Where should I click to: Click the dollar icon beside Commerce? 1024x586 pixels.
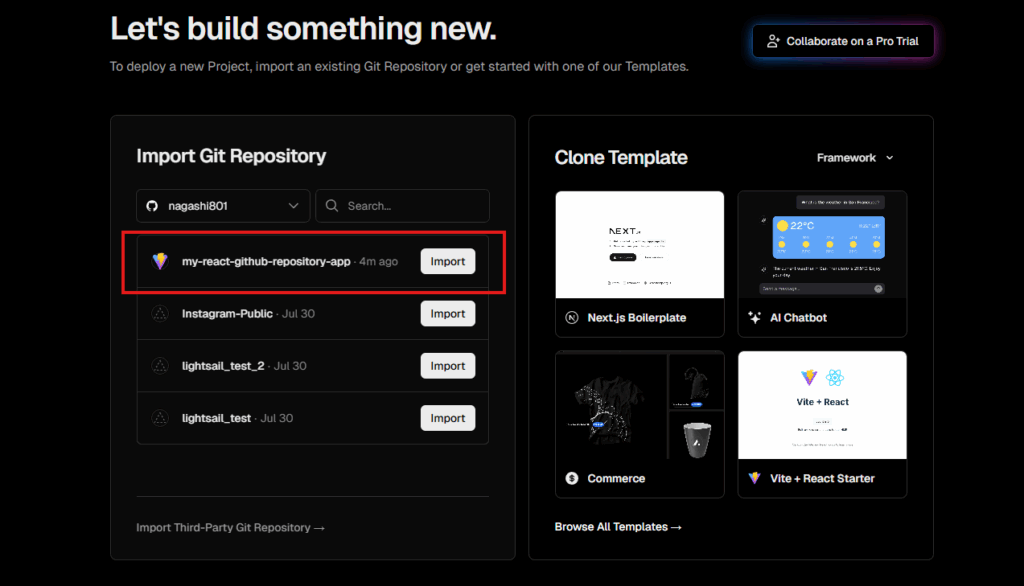572,478
